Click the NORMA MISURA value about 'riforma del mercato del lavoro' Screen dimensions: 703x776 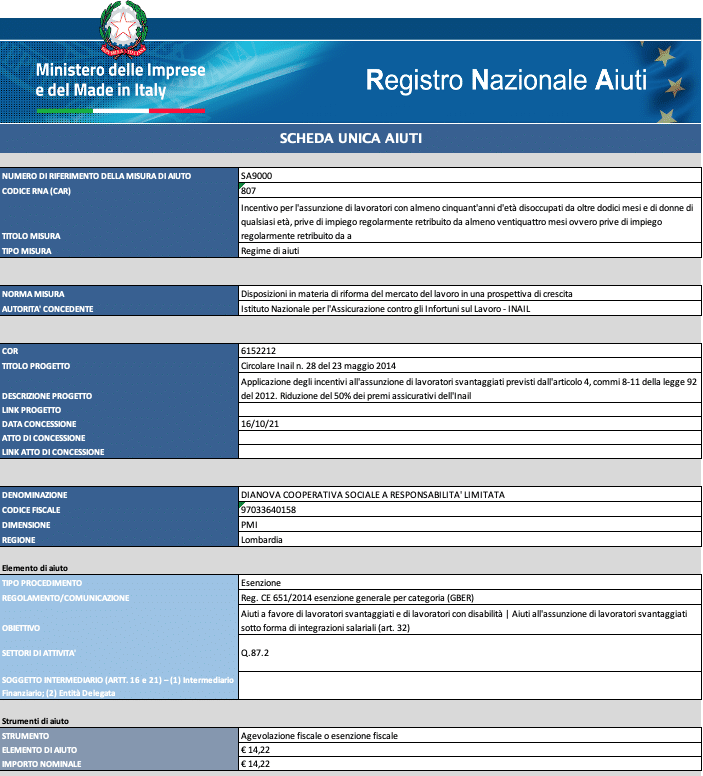tap(470, 293)
